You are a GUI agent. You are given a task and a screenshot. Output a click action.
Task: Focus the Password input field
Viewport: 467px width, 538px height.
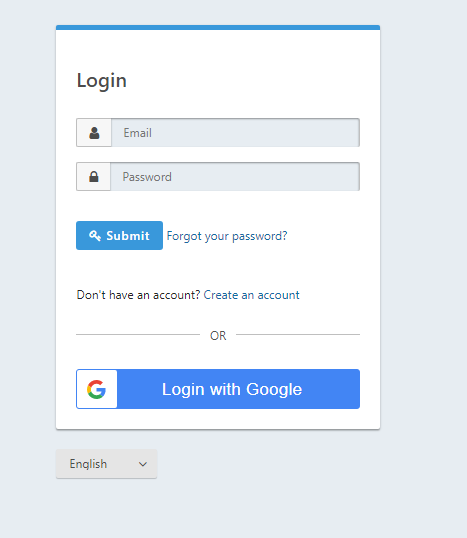235,177
